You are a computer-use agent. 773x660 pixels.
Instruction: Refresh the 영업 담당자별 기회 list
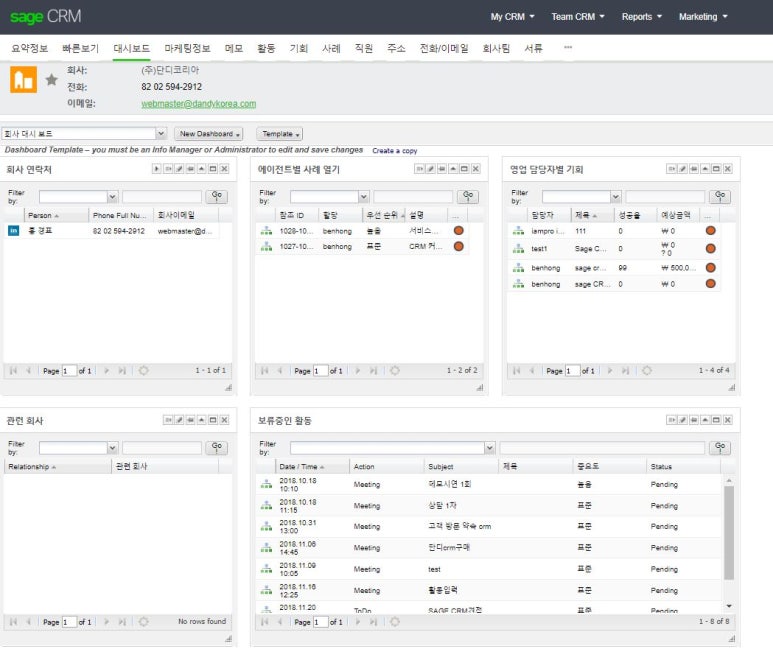(x=647, y=370)
